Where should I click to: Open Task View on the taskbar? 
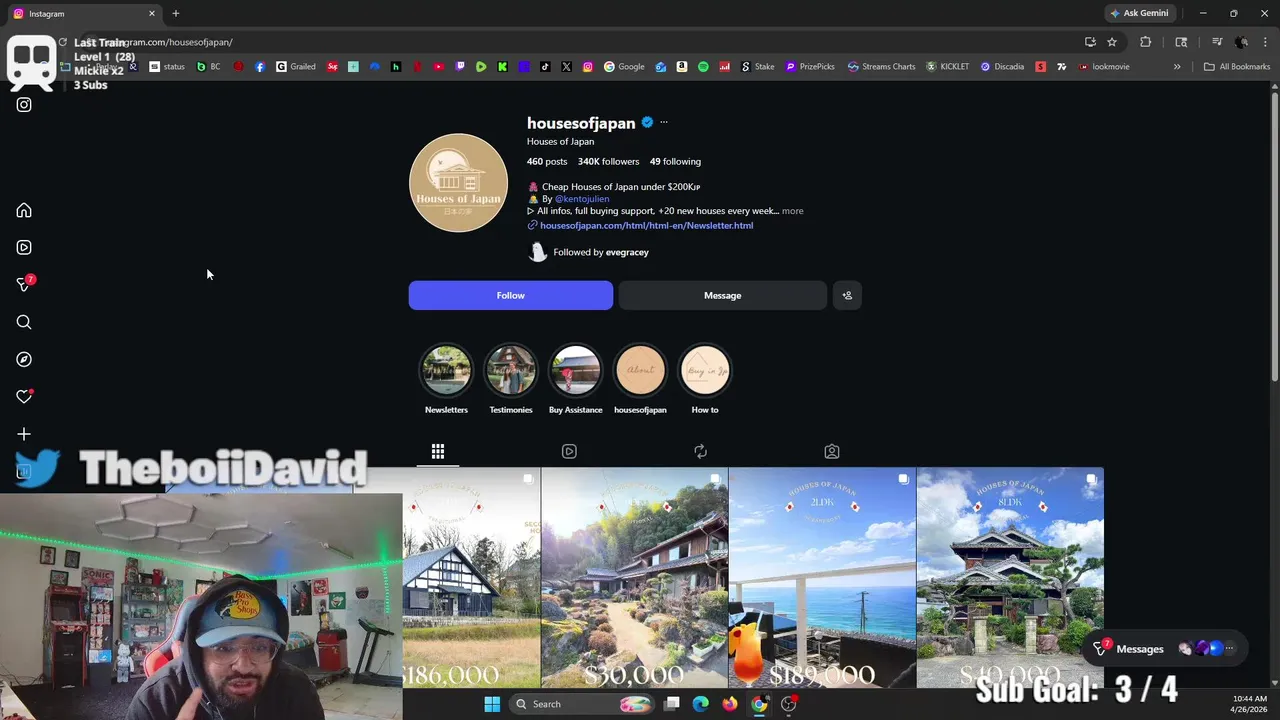click(x=672, y=704)
